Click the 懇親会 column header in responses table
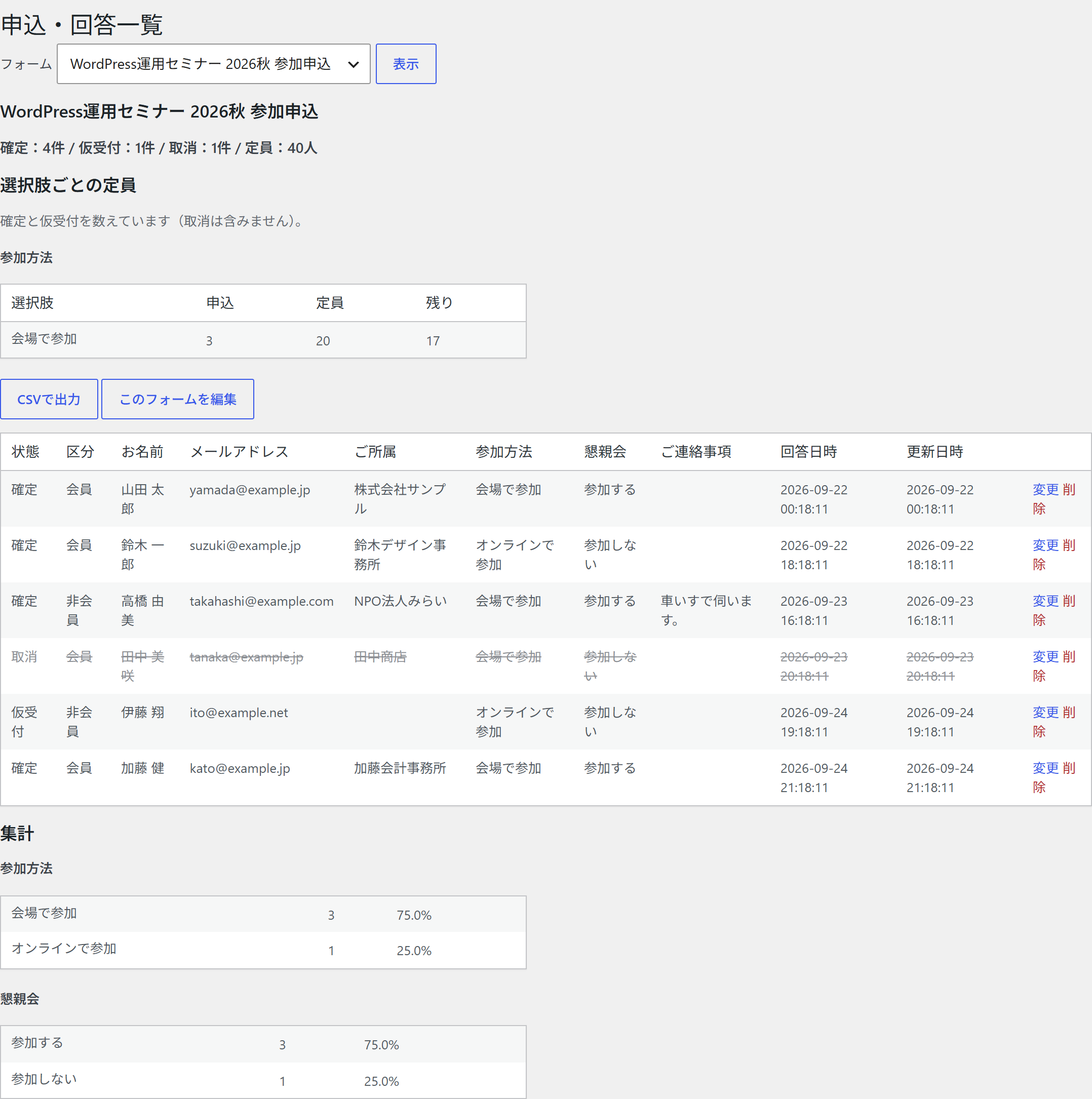Viewport: 1092px width, 1099px height. tap(605, 452)
